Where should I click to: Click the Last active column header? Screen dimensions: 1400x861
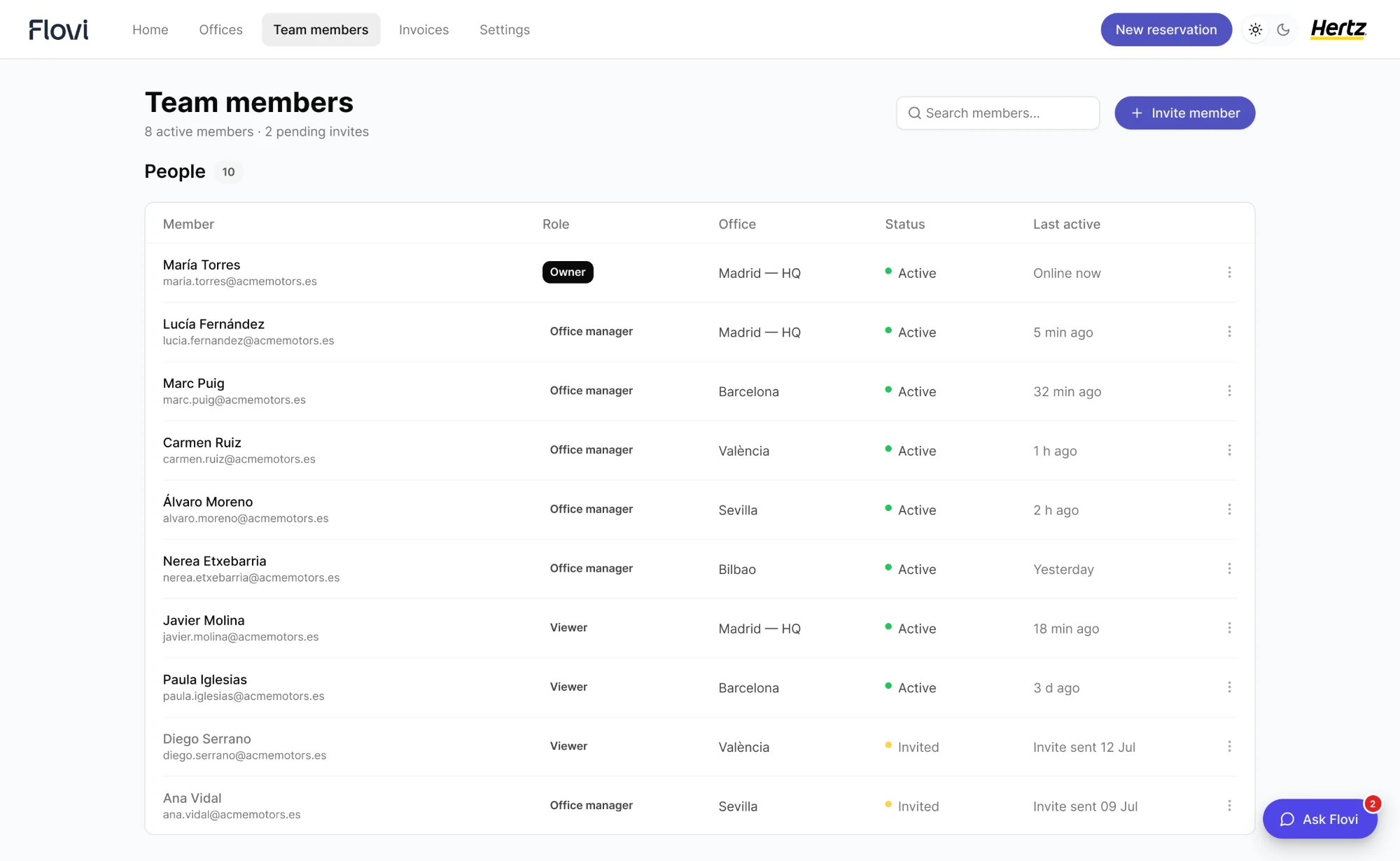click(x=1067, y=224)
